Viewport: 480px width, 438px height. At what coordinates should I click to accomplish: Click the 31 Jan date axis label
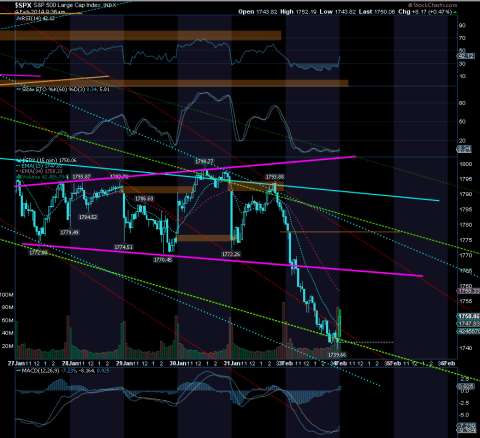pyautogui.click(x=232, y=363)
